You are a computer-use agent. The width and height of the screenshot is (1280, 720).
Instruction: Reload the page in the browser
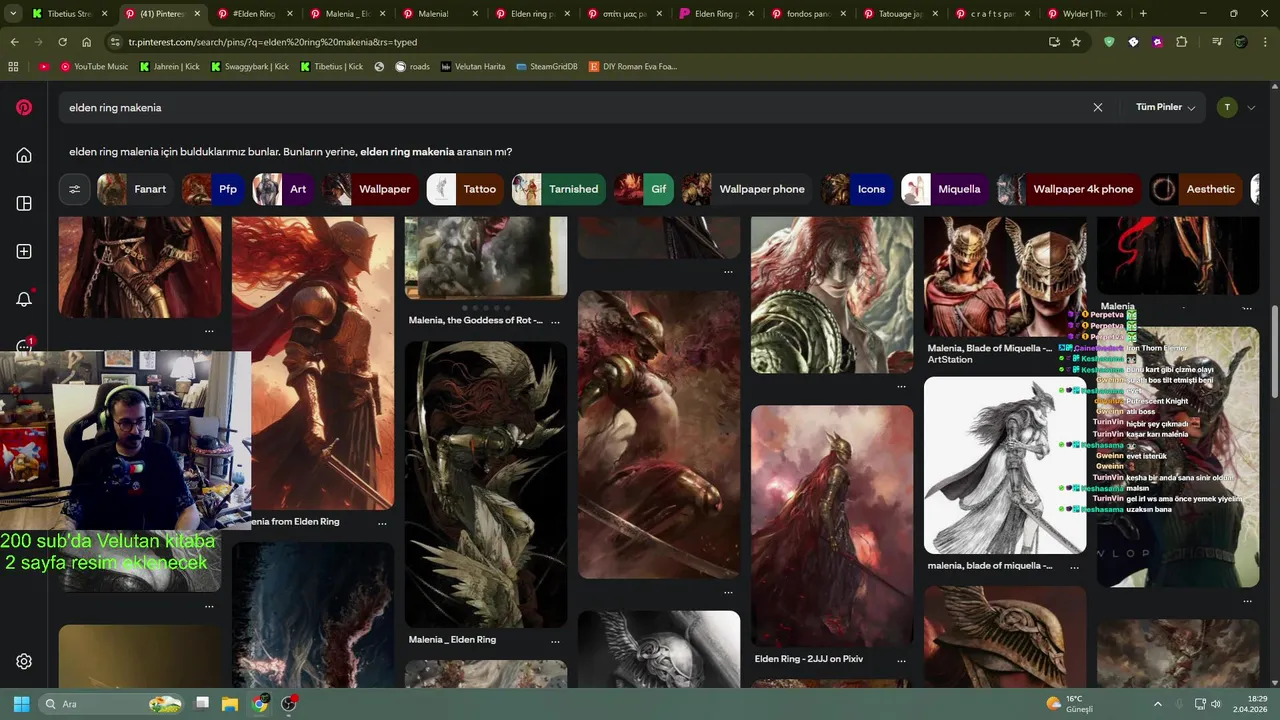click(x=62, y=42)
